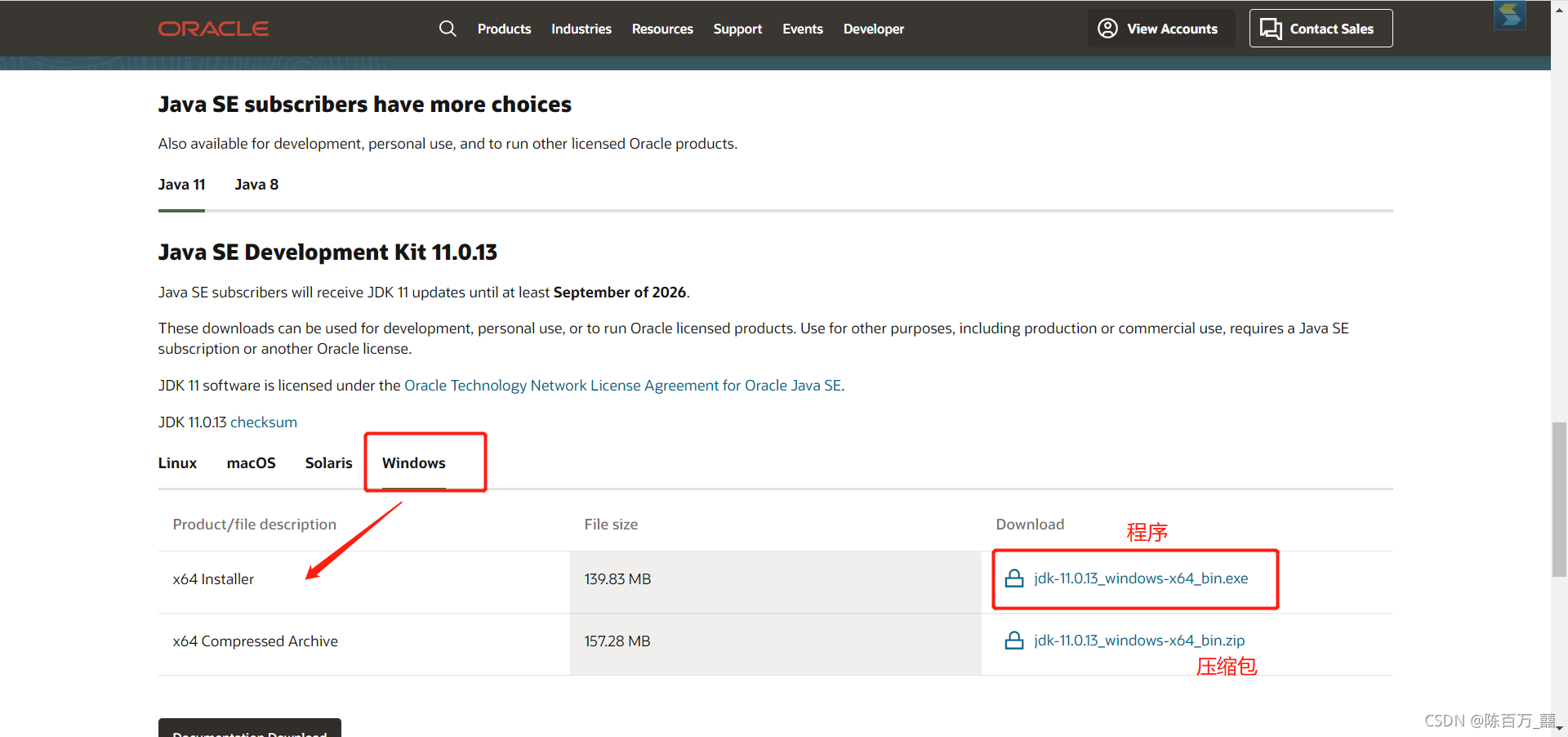This screenshot has width=1568, height=737.
Task: Select the macOS platform tab
Action: 251,463
